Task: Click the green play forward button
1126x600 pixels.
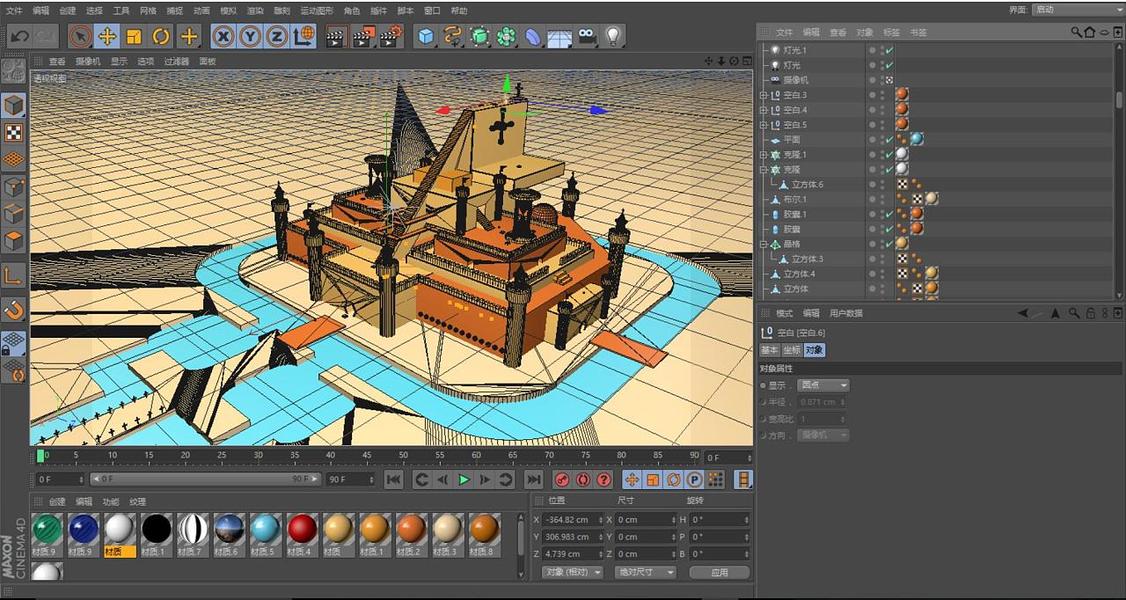Action: [x=464, y=479]
